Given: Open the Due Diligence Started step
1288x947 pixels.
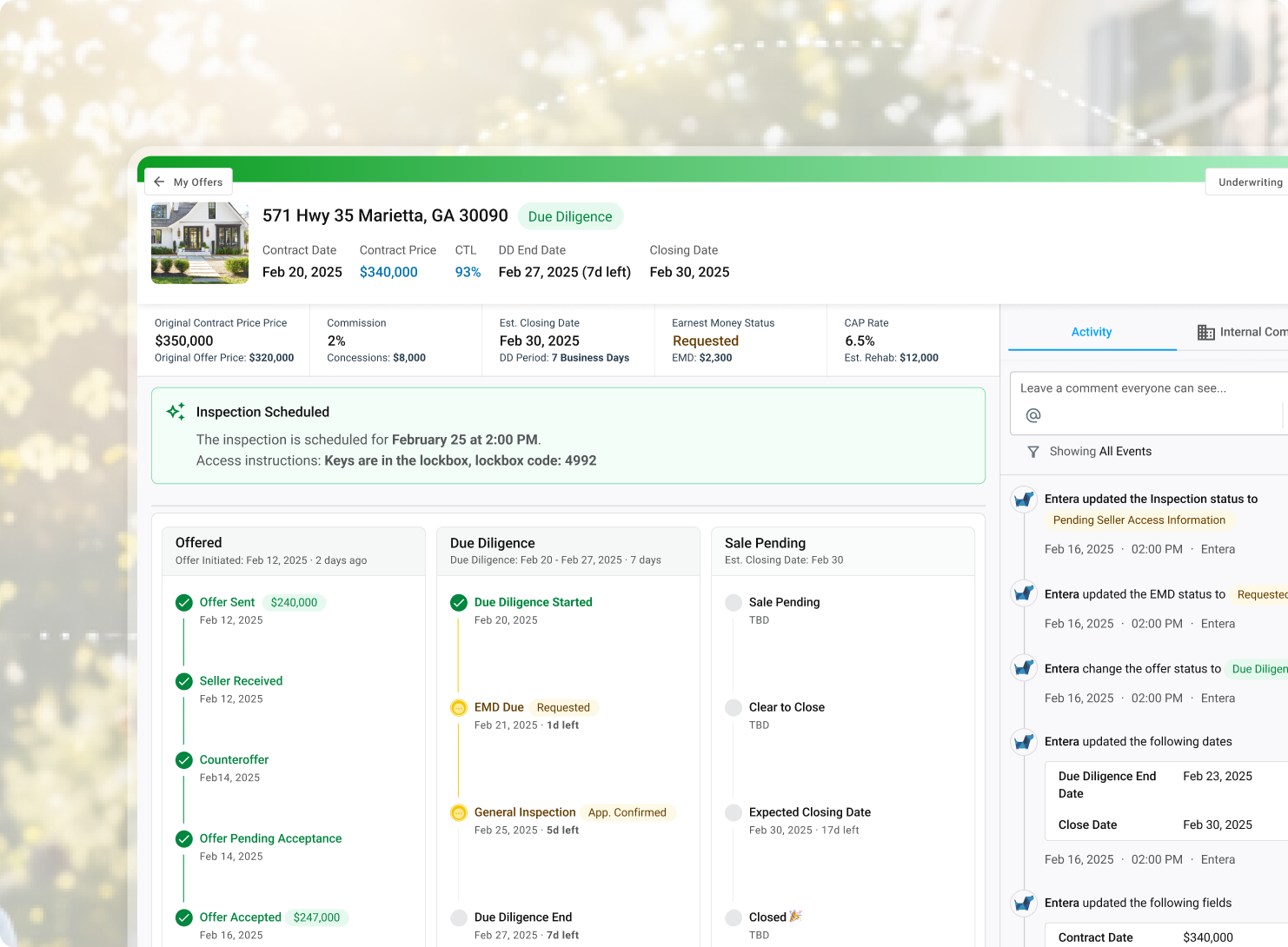Looking at the screenshot, I should tap(533, 602).
